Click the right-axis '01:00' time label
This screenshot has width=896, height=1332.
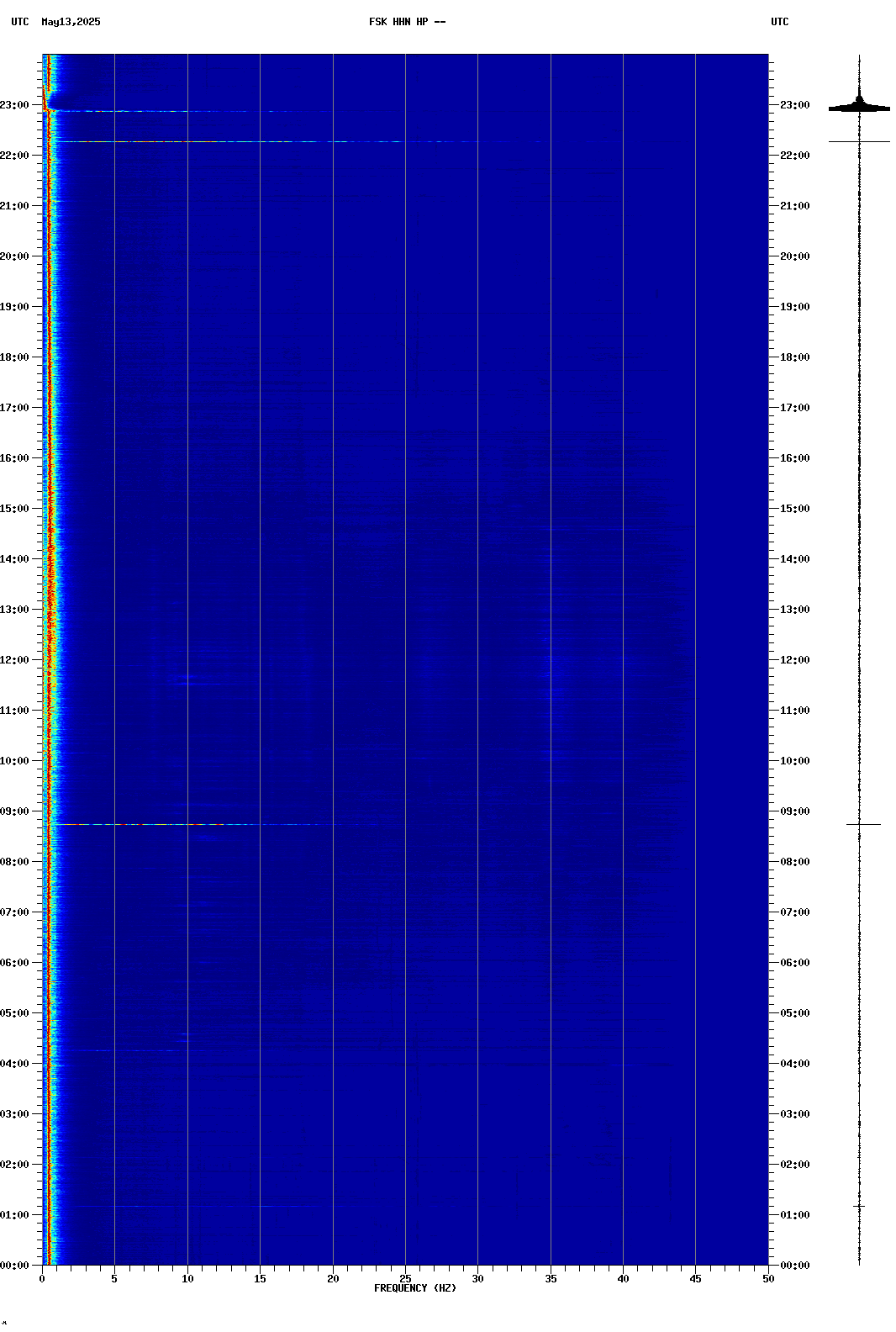click(795, 1215)
